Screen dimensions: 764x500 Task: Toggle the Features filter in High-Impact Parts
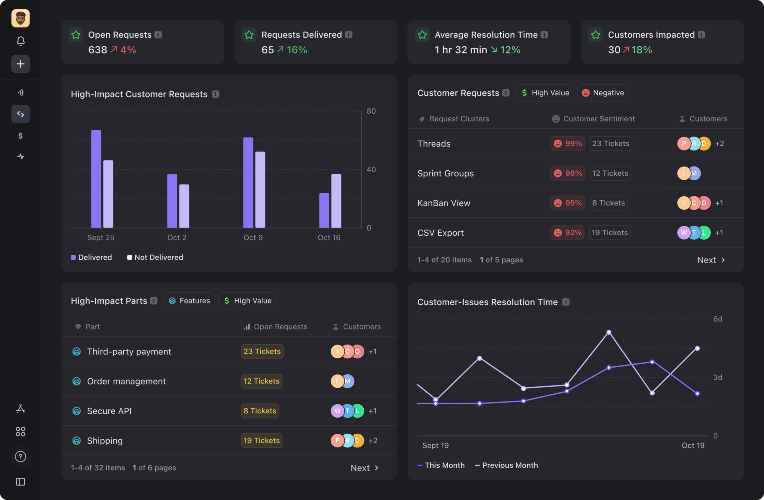point(189,300)
